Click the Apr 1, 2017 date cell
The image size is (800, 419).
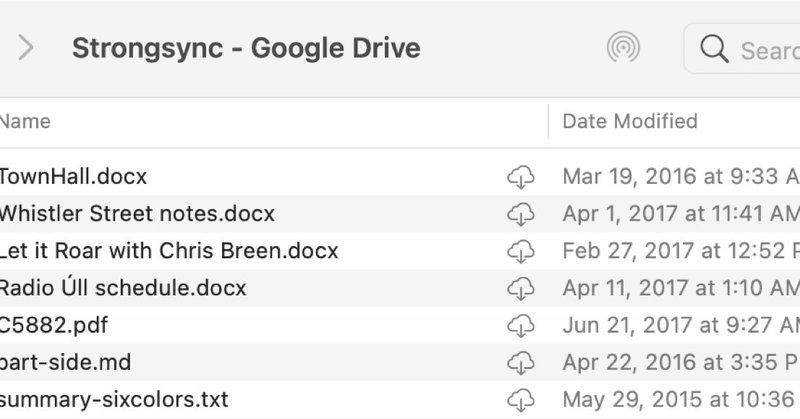[681, 214]
